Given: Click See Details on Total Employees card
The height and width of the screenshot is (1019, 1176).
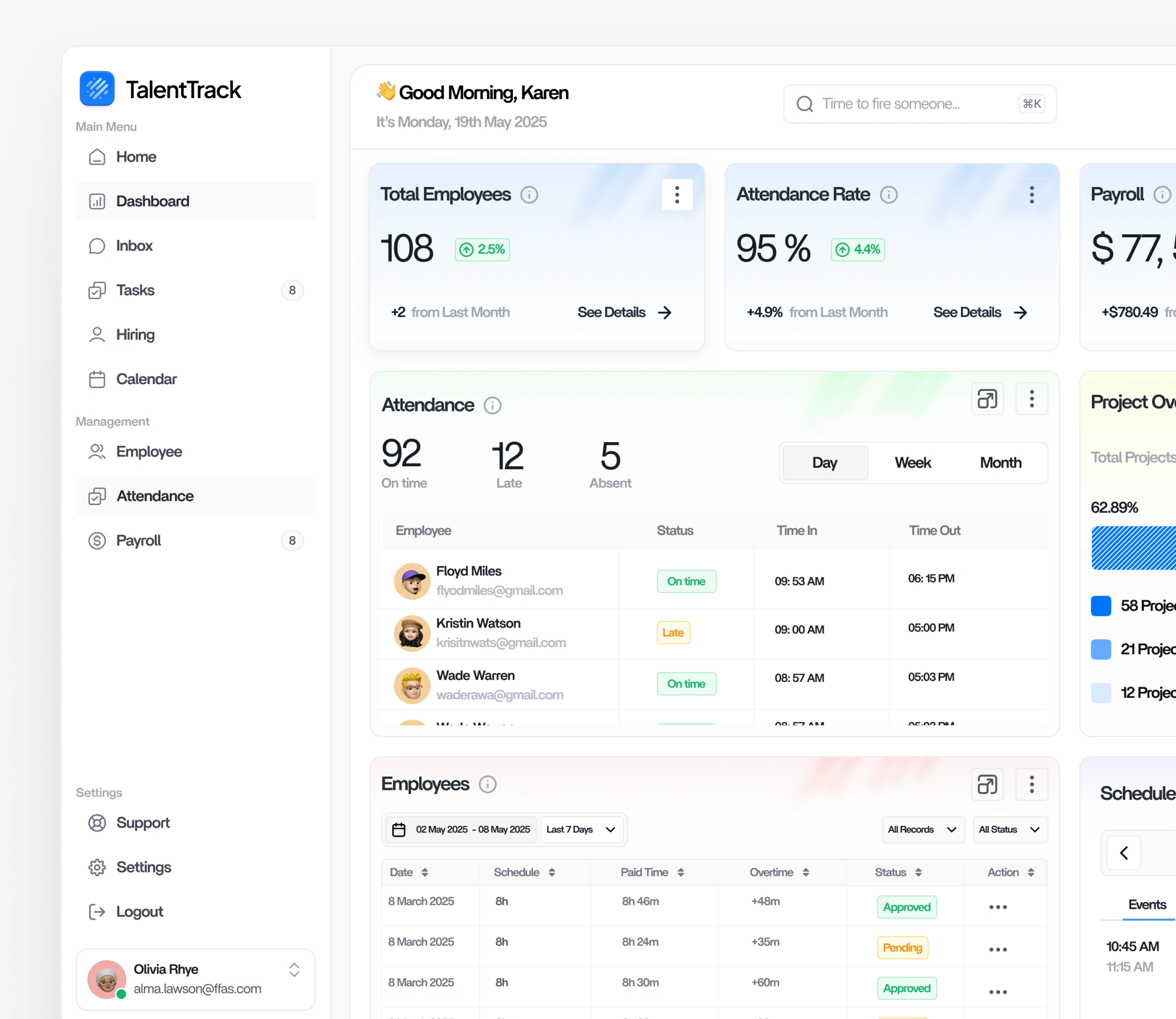Looking at the screenshot, I should (x=624, y=312).
